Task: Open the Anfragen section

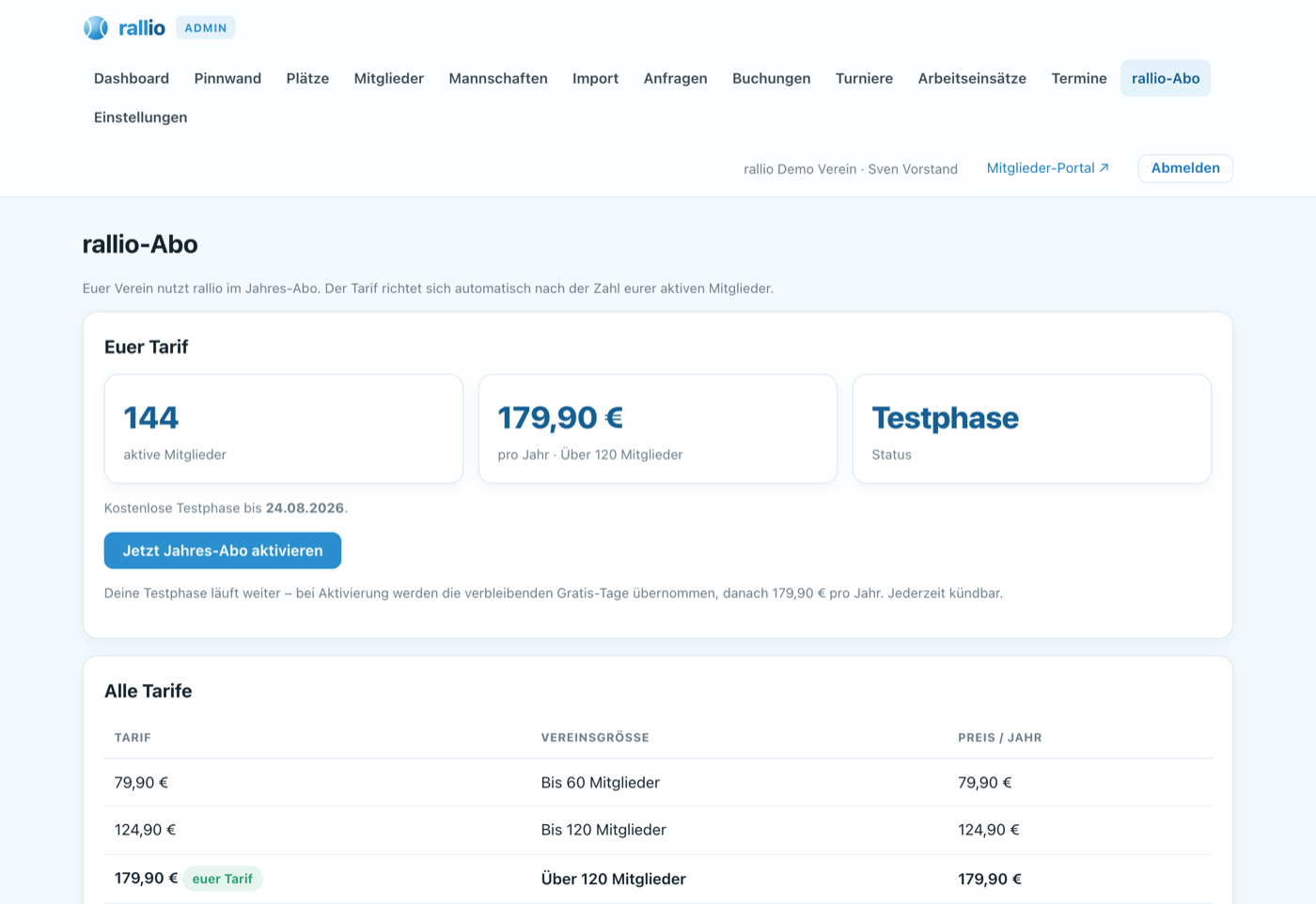Action: tap(675, 78)
